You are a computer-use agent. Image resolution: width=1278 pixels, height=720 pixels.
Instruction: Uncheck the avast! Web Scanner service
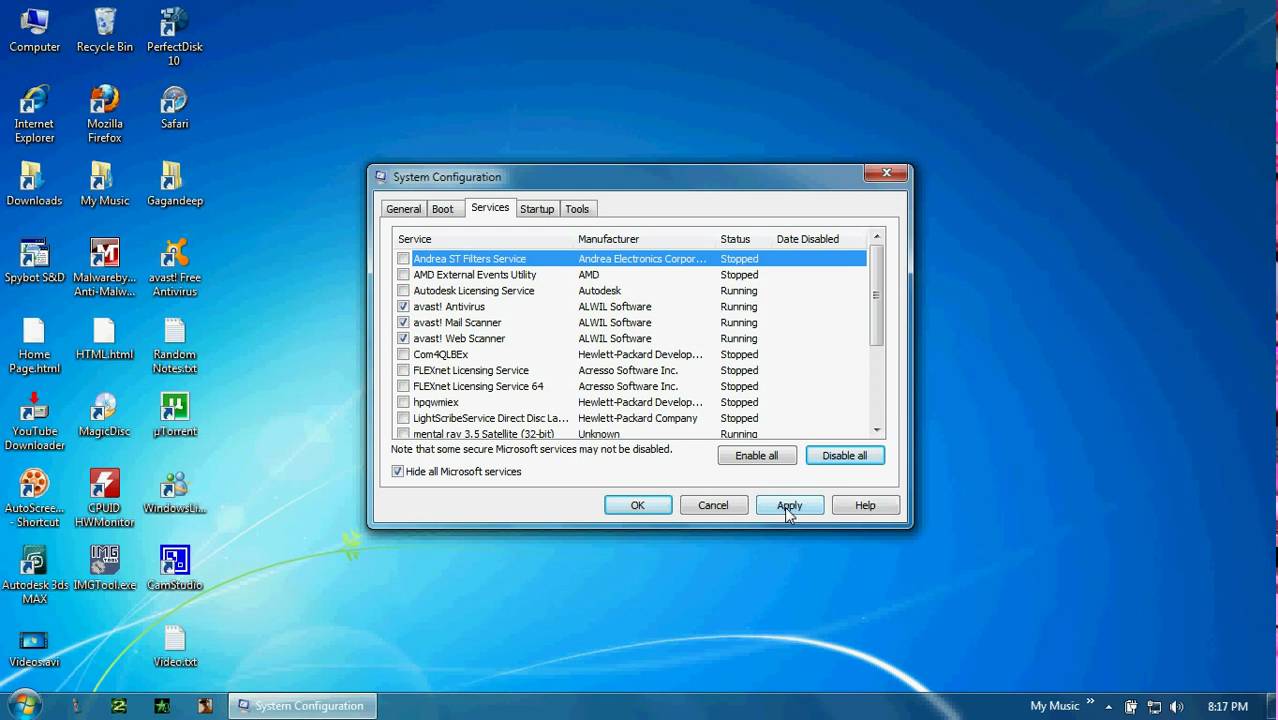403,339
